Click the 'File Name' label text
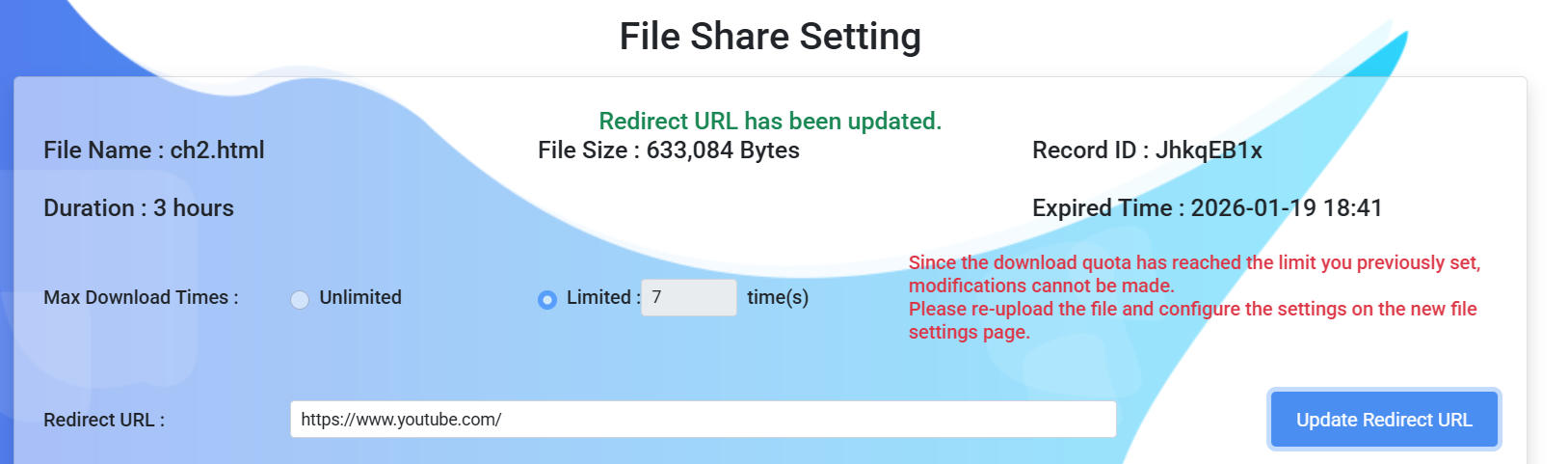1568x464 pixels. [97, 150]
